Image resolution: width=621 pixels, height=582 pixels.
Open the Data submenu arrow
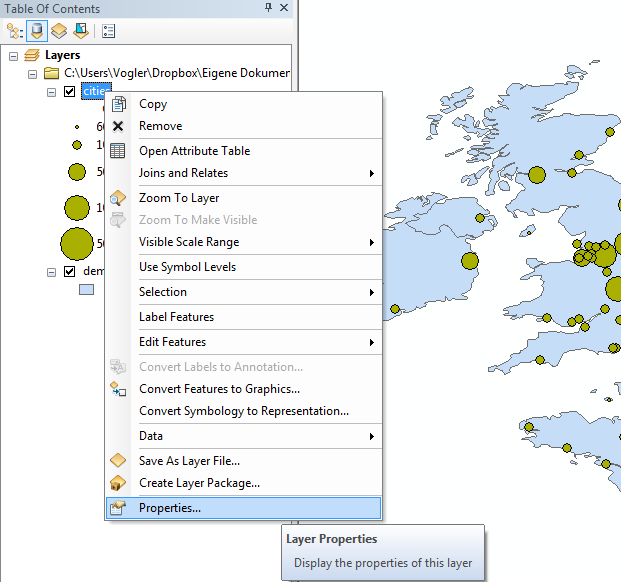[x=371, y=436]
